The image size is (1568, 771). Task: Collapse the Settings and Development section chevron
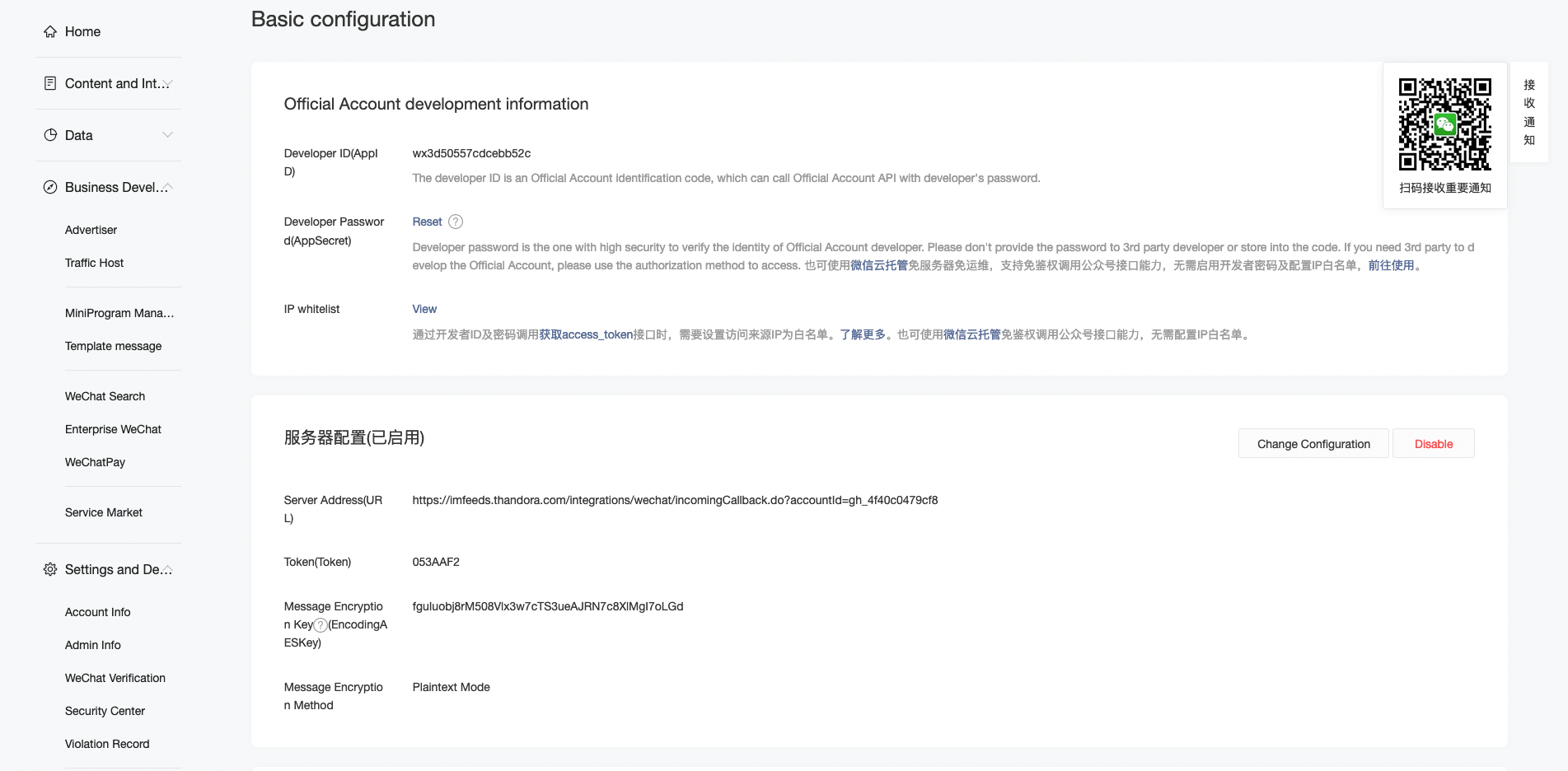(167, 569)
